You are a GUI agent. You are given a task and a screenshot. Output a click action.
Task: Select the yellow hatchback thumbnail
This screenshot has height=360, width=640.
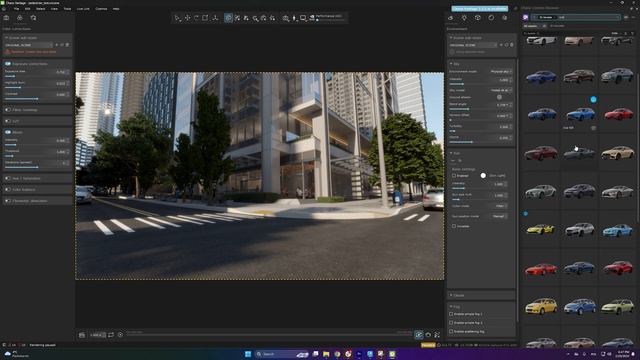(541, 307)
